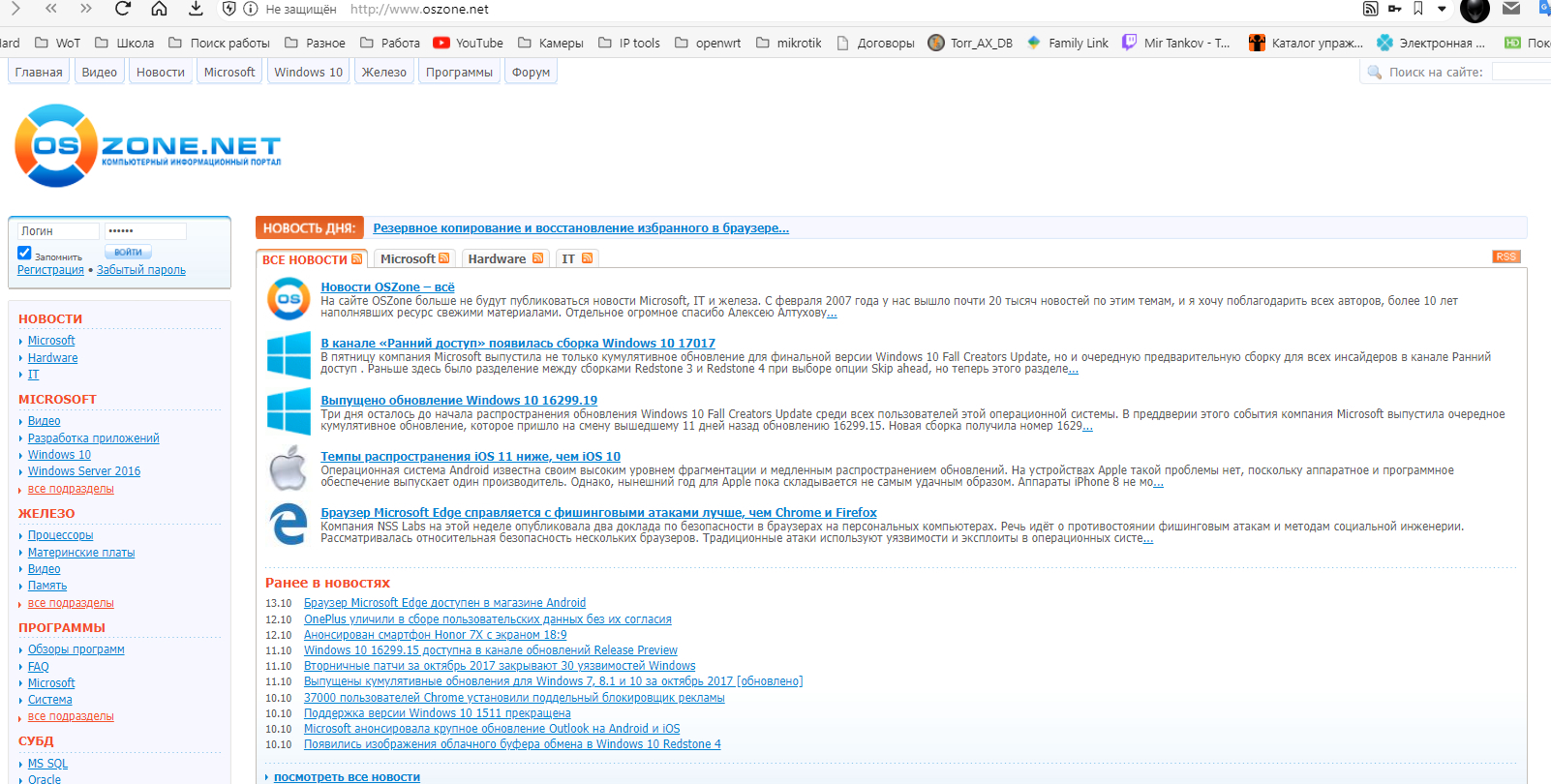Open the Школа bookmarks folder
The image size is (1551, 784).
(x=124, y=43)
